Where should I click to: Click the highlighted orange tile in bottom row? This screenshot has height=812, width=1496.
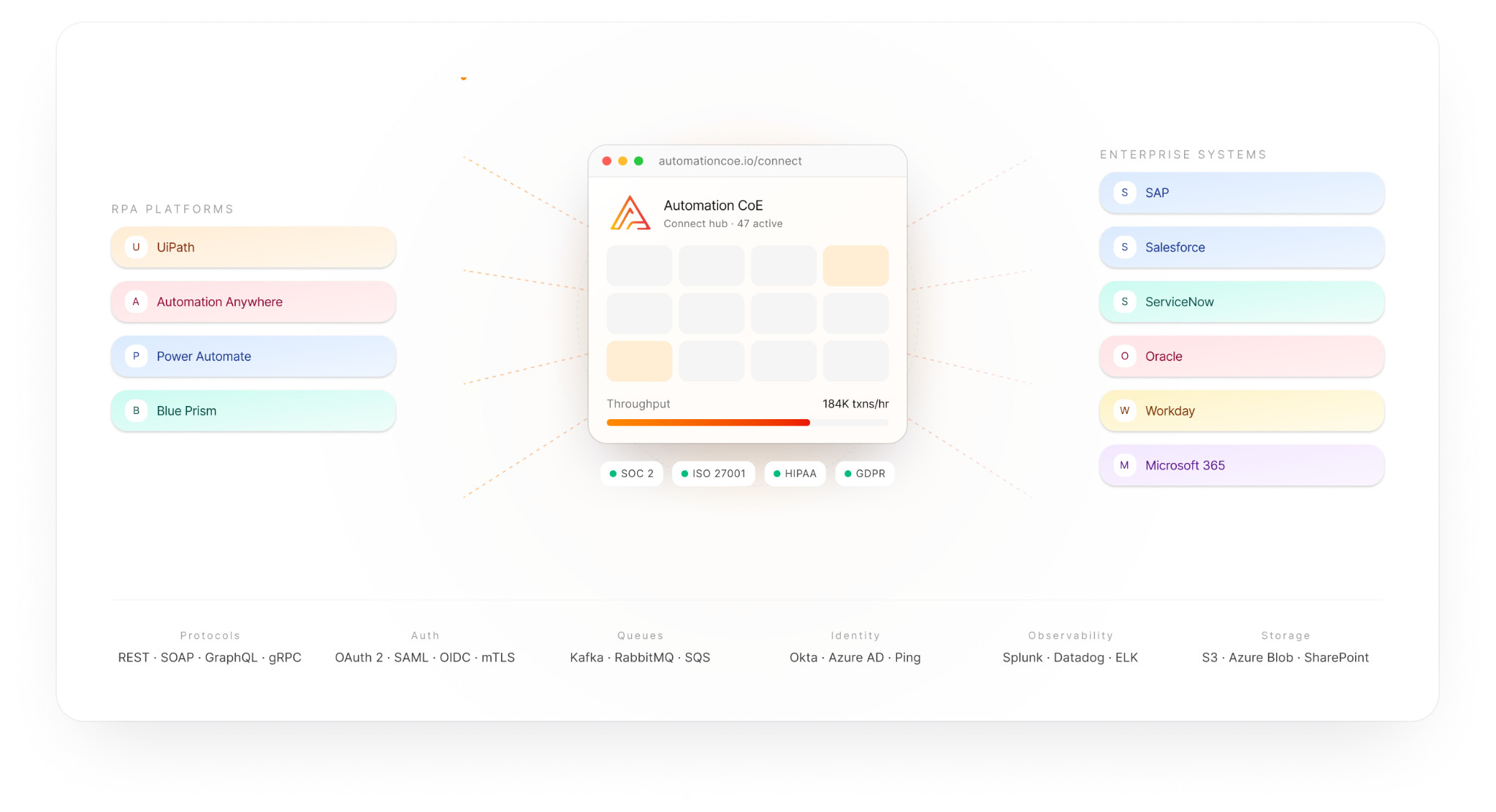(639, 361)
